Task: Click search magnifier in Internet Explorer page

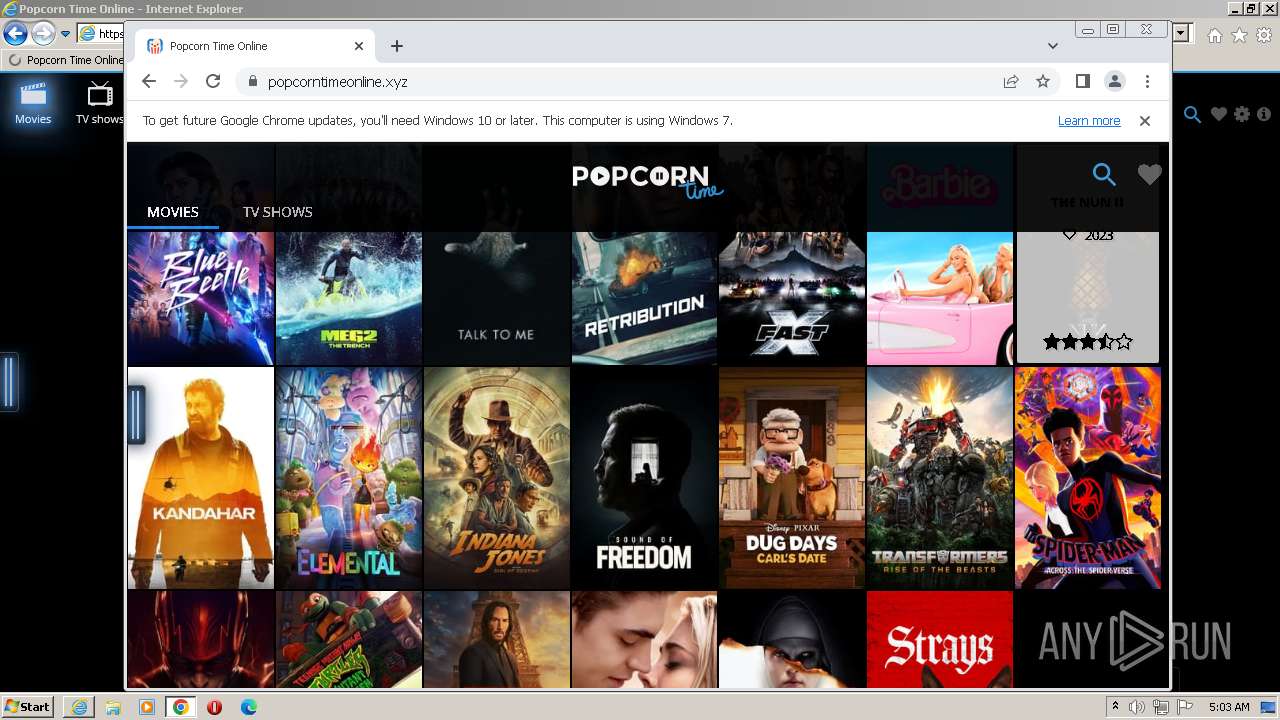Action: [1192, 115]
